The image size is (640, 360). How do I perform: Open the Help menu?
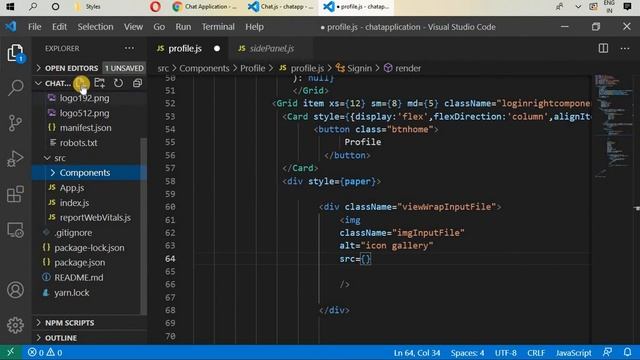click(254, 27)
